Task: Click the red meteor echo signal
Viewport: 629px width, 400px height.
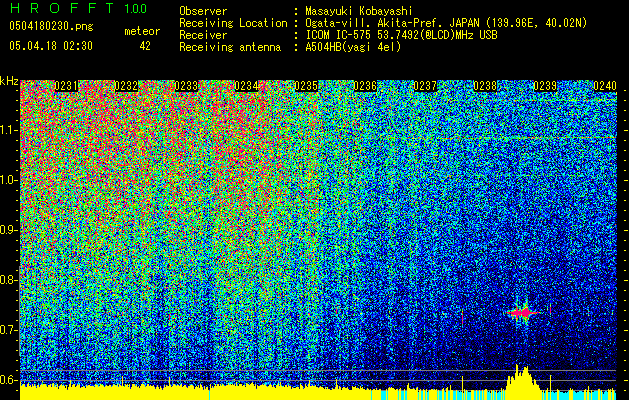Action: pos(523,312)
